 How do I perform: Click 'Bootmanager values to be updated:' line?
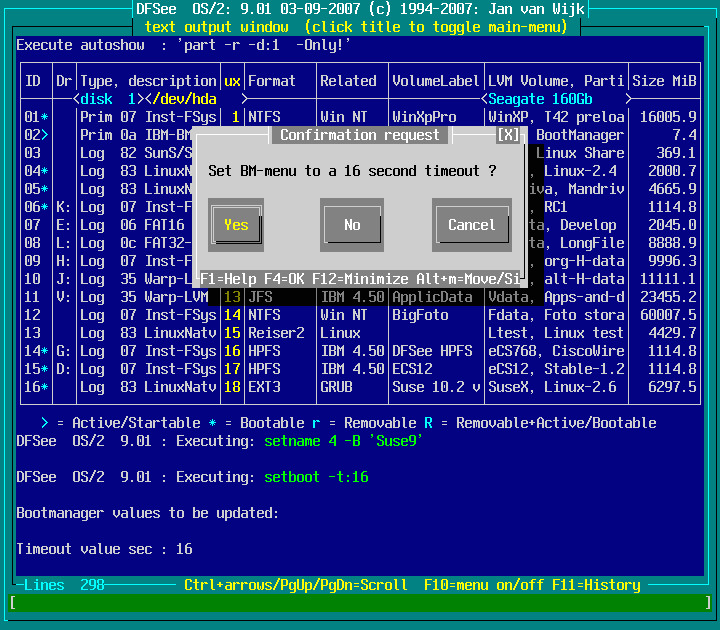(148, 513)
